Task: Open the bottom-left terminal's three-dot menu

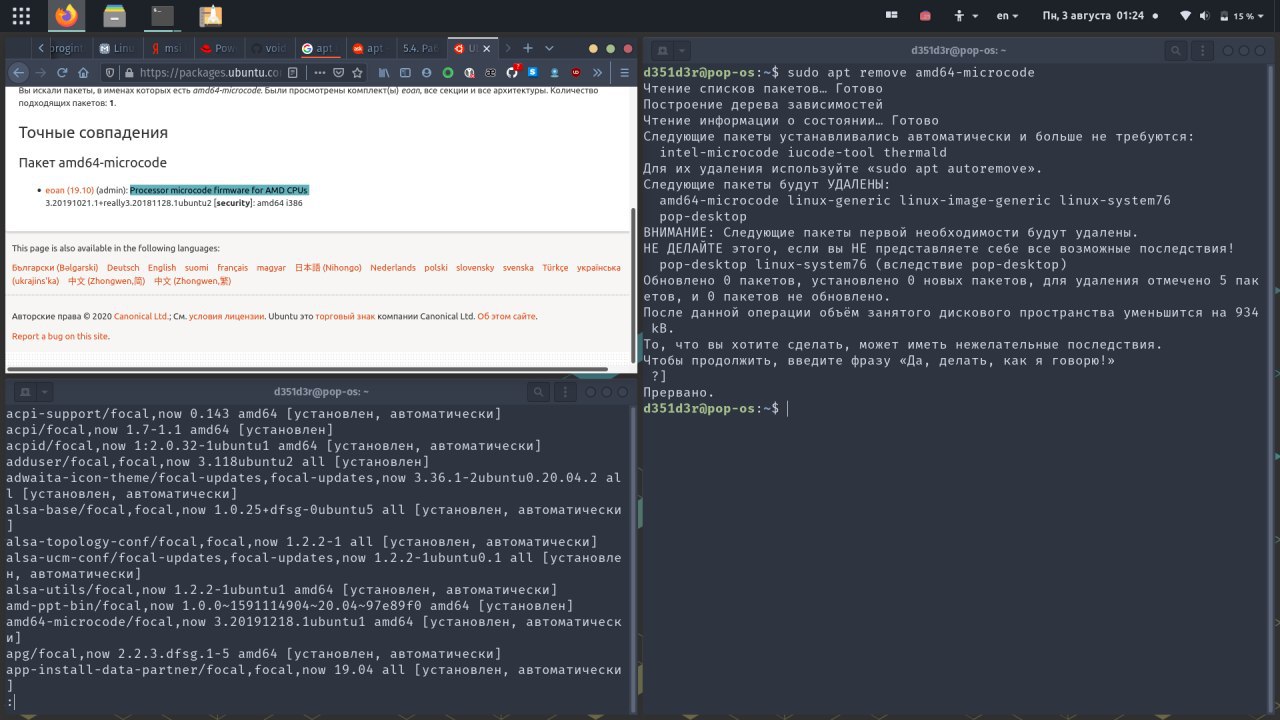Action: (567, 392)
